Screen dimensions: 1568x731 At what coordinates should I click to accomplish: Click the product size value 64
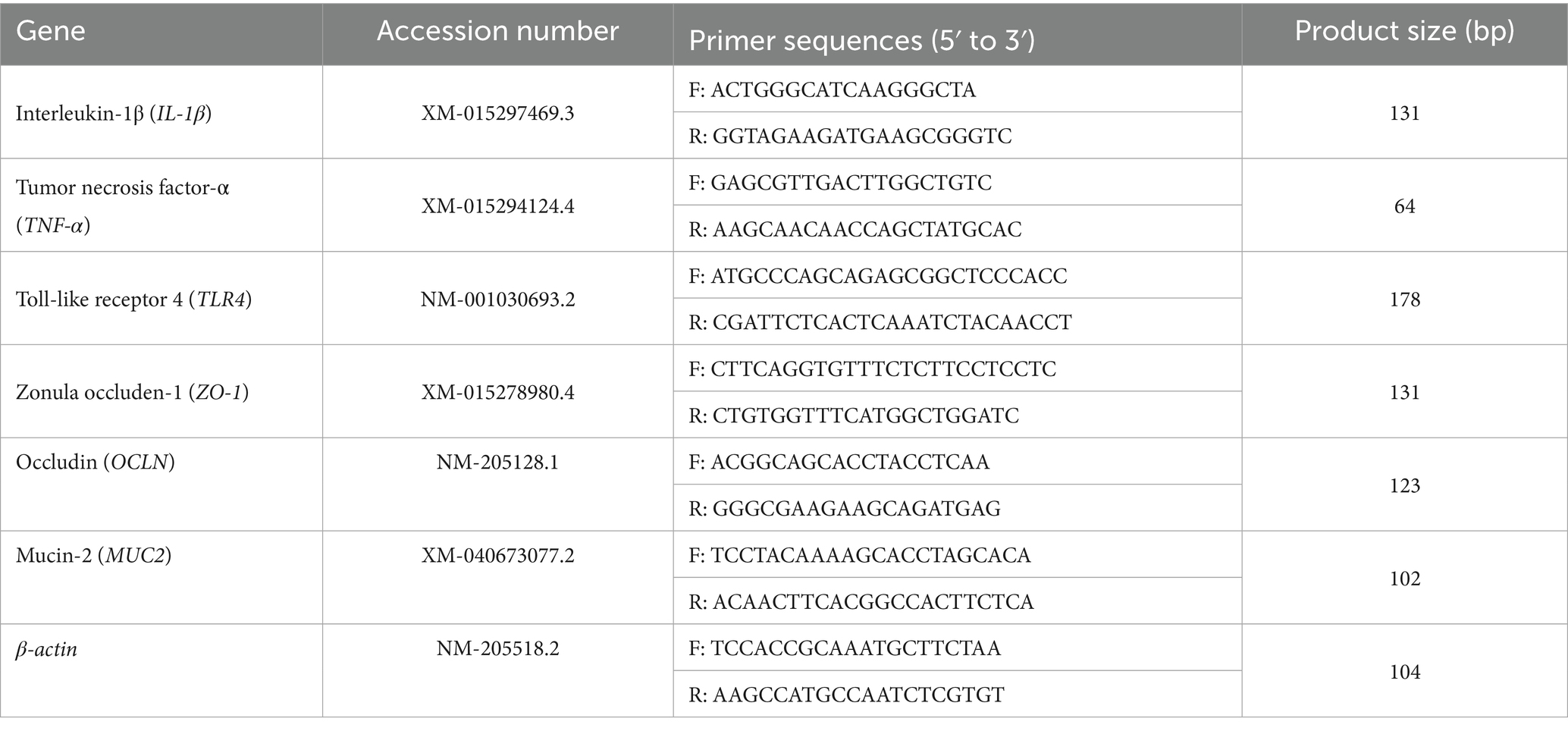[1404, 206]
